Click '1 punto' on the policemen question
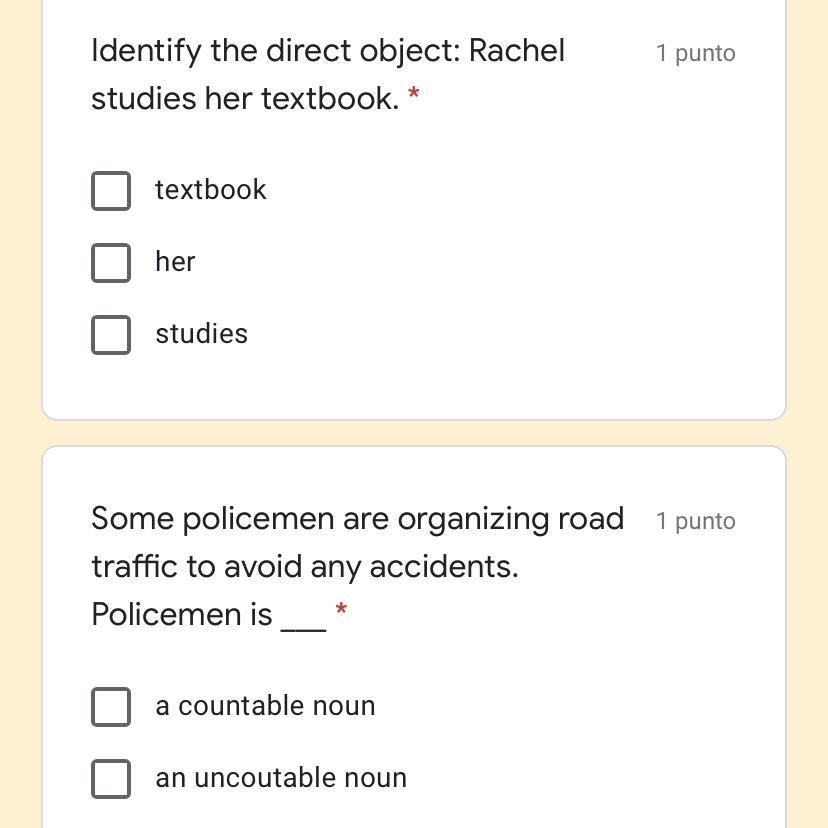Viewport: 828px width, 828px height. point(696,521)
